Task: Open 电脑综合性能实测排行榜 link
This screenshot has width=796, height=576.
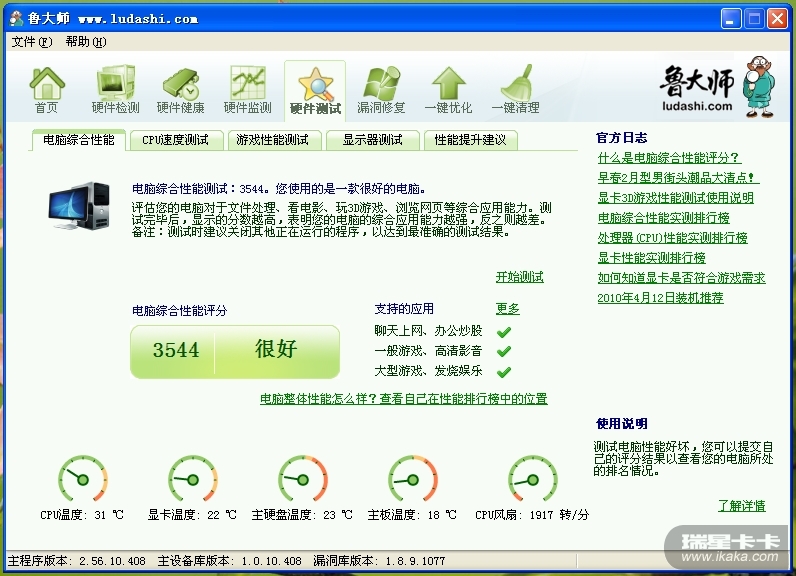Action: pyautogui.click(x=664, y=218)
